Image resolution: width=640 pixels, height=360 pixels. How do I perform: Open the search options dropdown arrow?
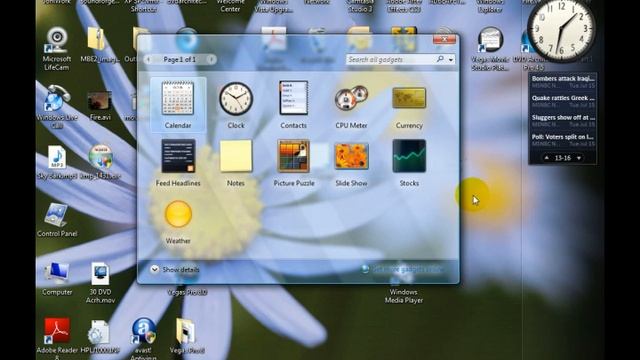(451, 60)
